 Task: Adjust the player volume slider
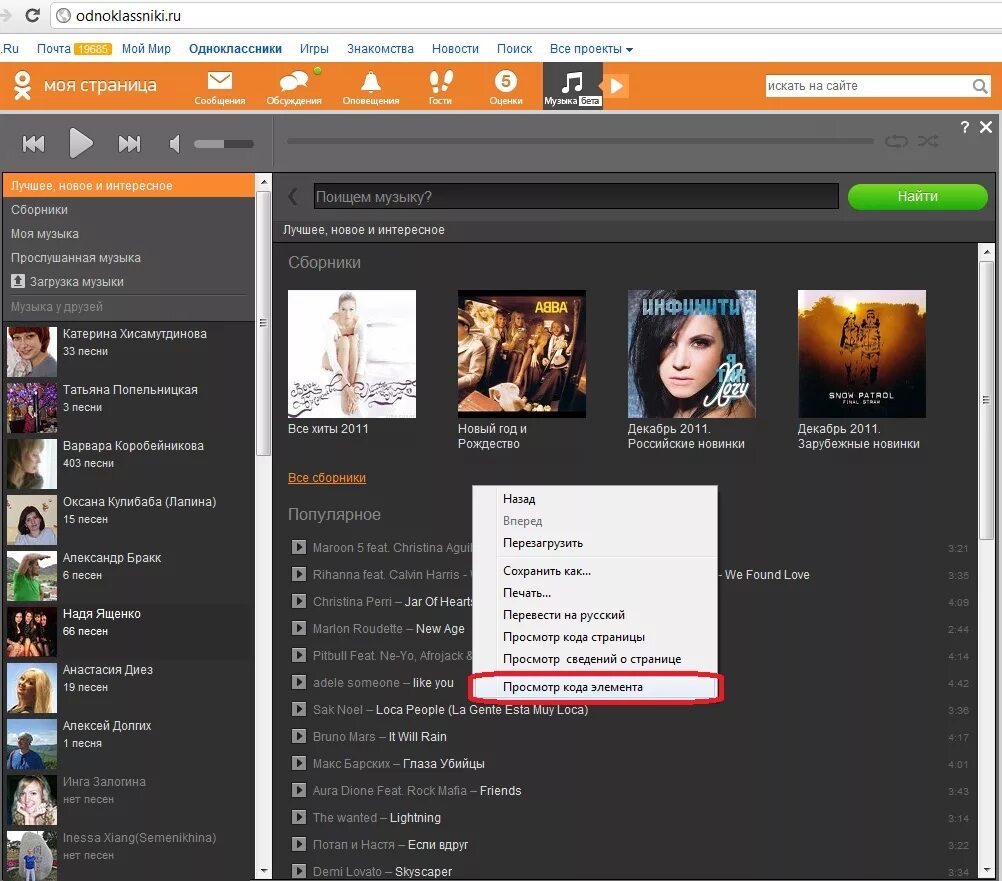(224, 144)
